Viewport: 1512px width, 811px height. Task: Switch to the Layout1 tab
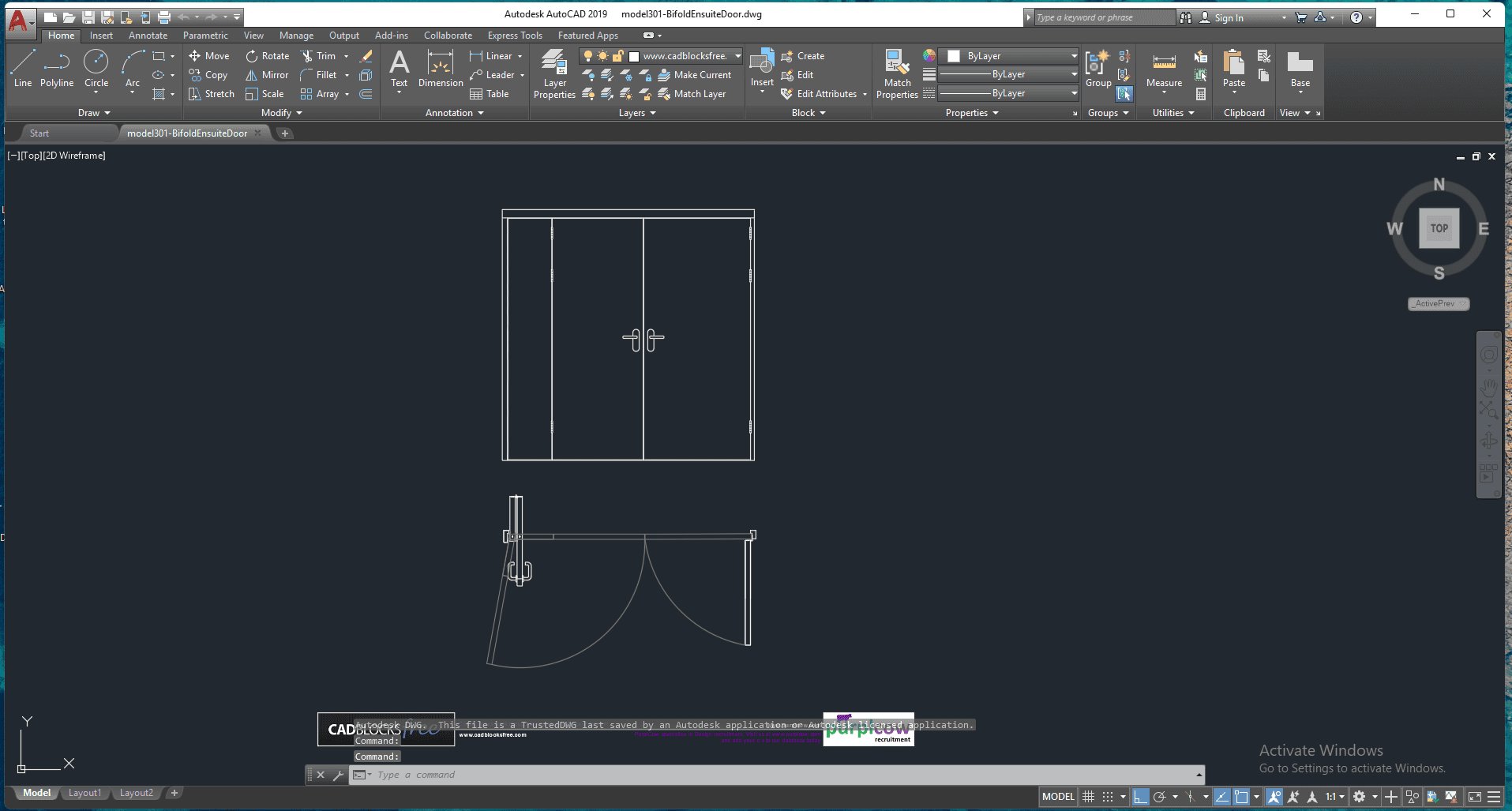click(84, 793)
